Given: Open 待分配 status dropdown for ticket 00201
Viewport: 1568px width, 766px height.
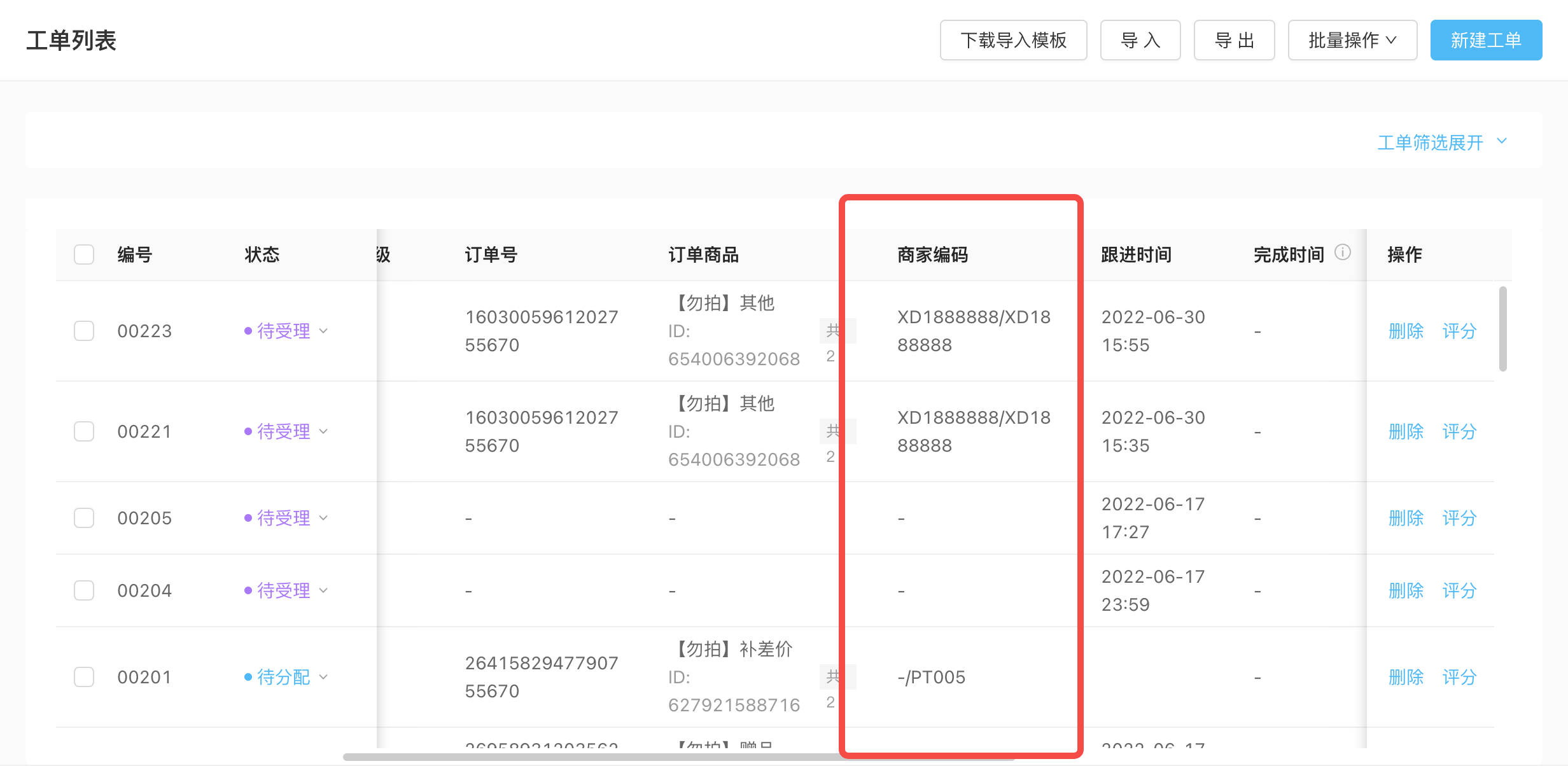Looking at the screenshot, I should coord(286,677).
